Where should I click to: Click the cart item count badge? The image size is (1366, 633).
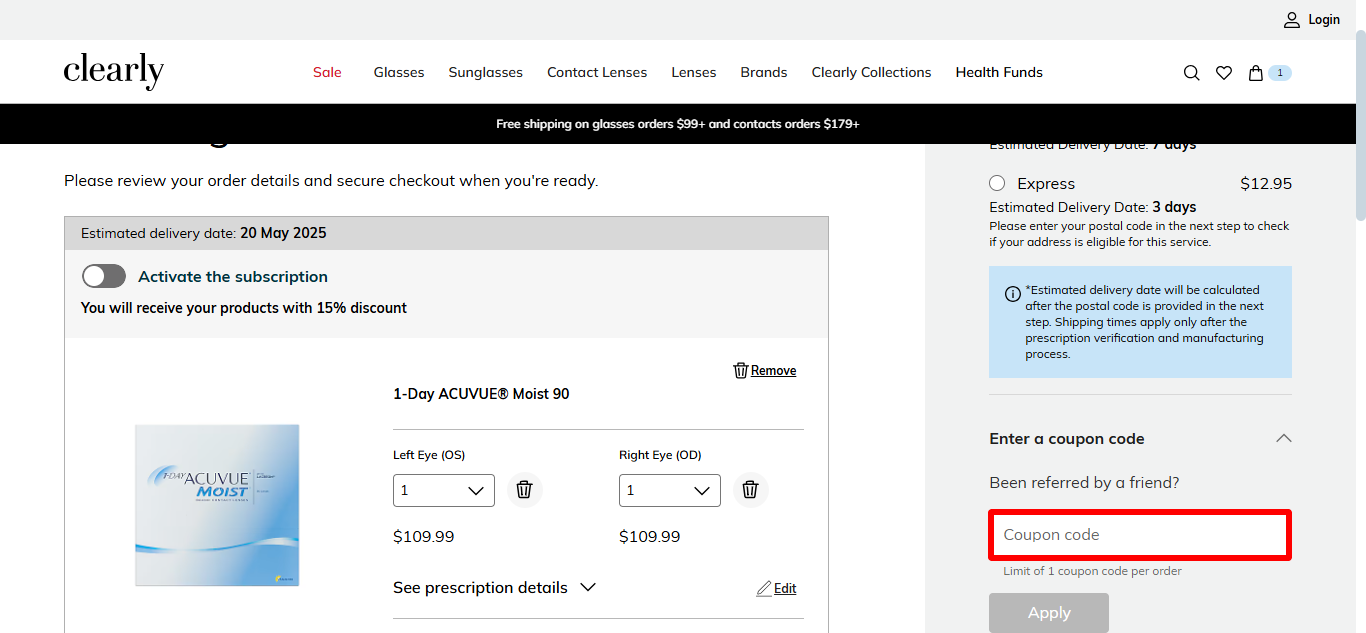click(x=1280, y=73)
